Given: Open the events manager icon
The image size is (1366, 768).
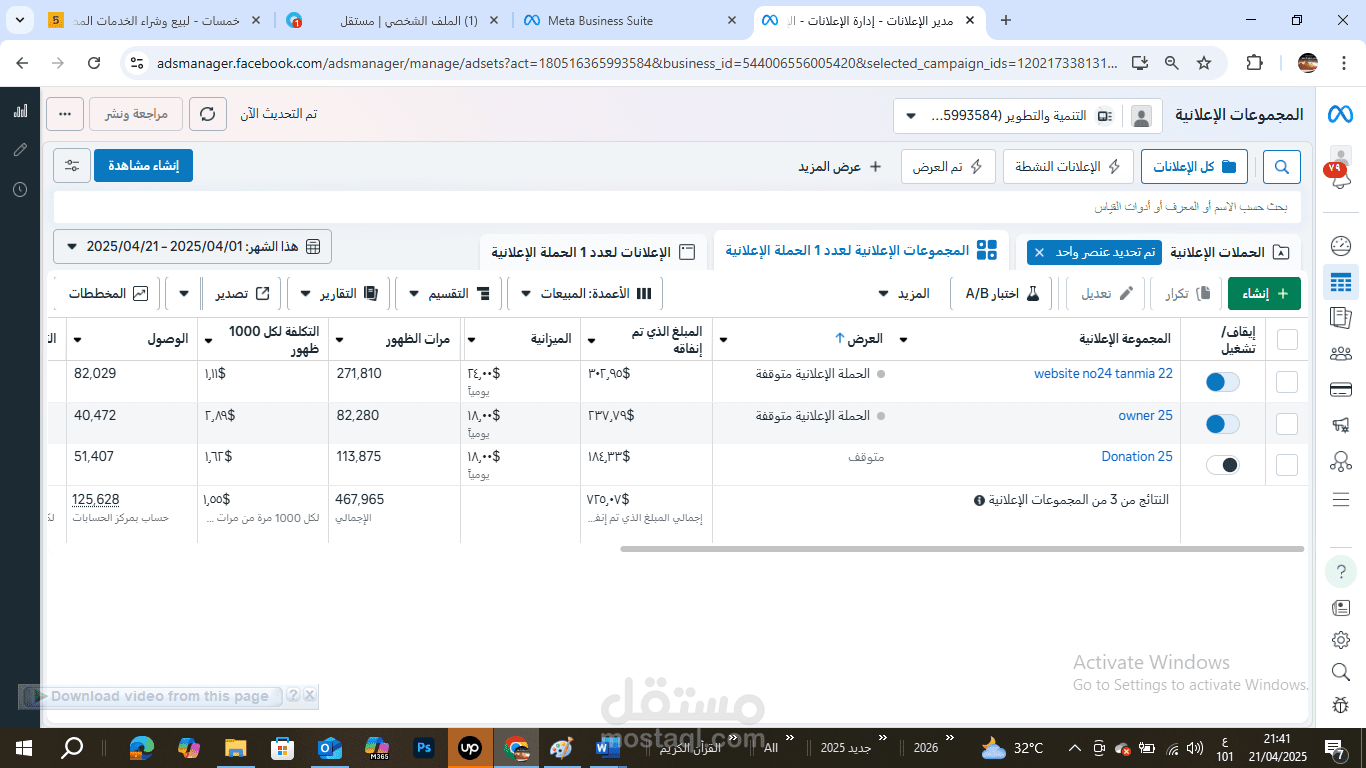Looking at the screenshot, I should pos(1341,461).
